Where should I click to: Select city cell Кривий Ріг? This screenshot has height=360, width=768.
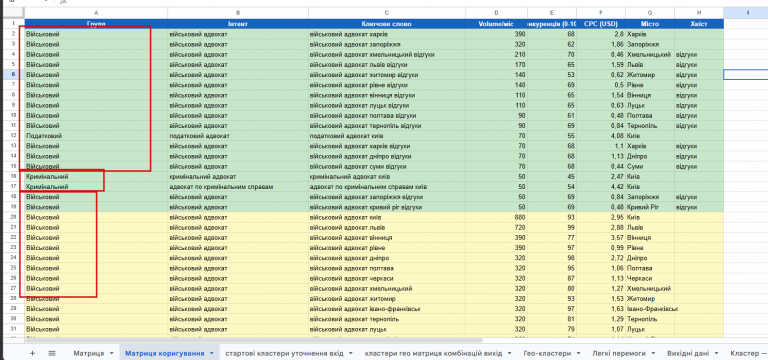tap(650, 207)
